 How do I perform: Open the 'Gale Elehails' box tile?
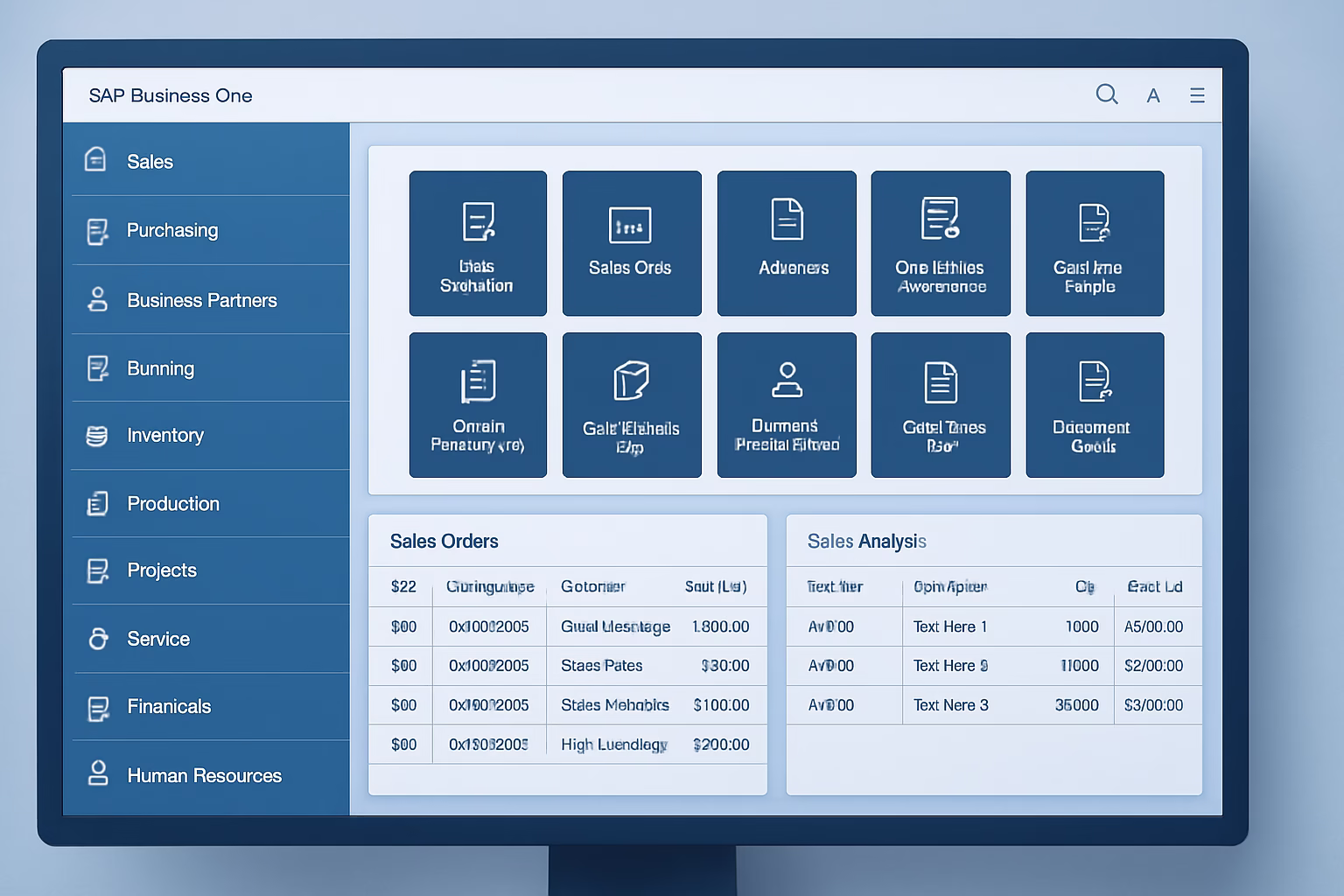[x=632, y=405]
